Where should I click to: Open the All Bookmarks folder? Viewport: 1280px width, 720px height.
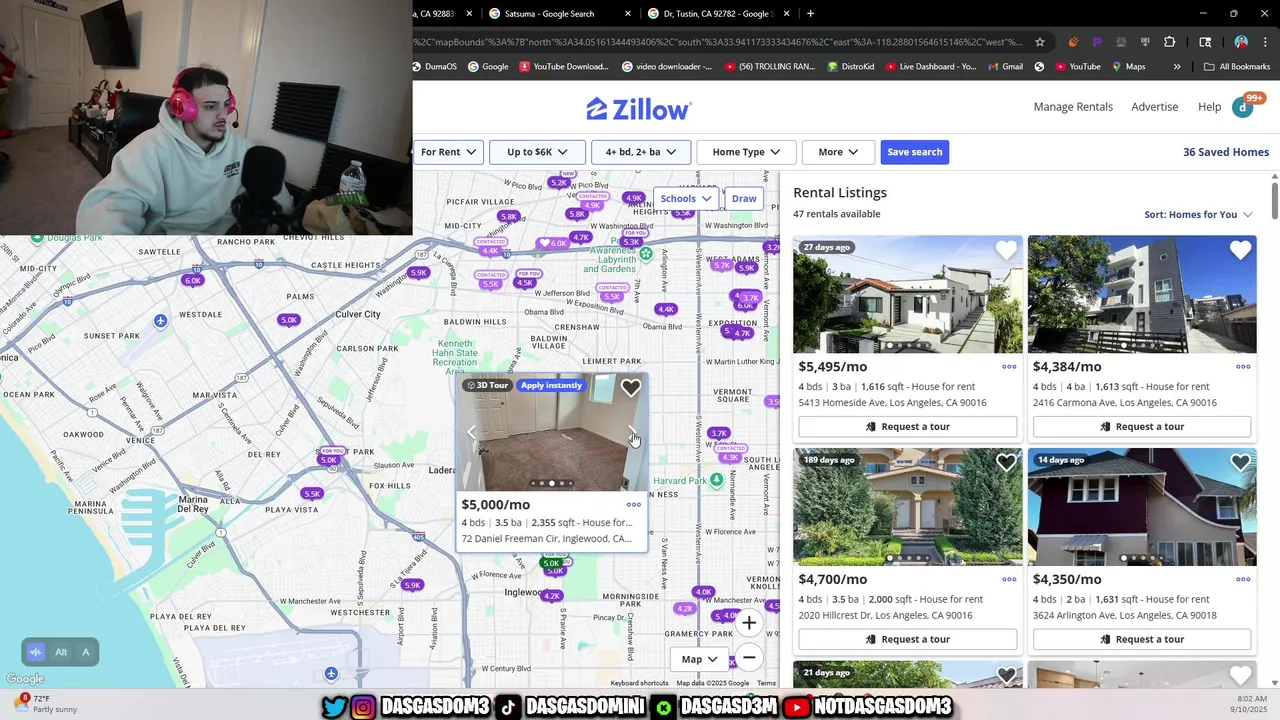tap(1237, 67)
